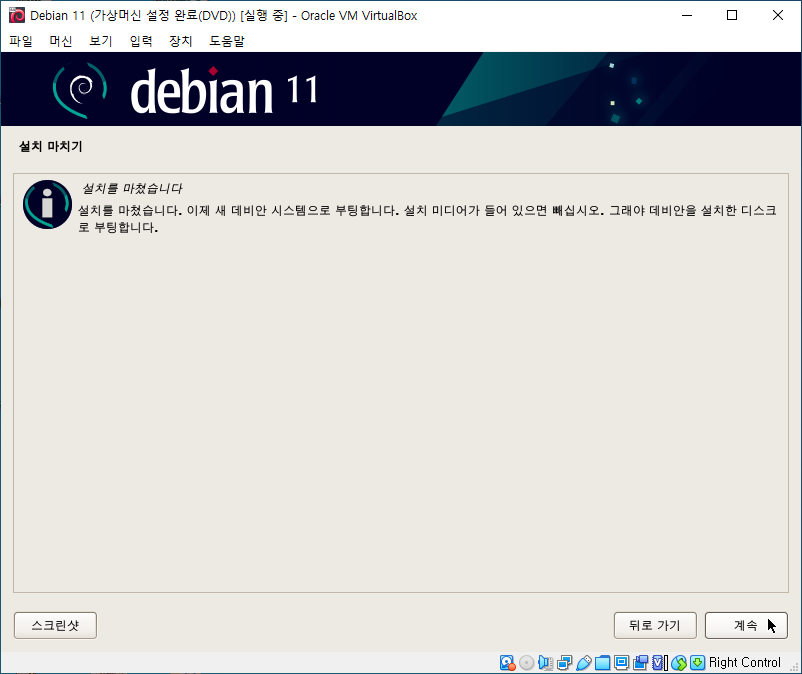This screenshot has height=674, width=802.
Task: Maximize the VirtualBox window
Action: click(x=732, y=15)
